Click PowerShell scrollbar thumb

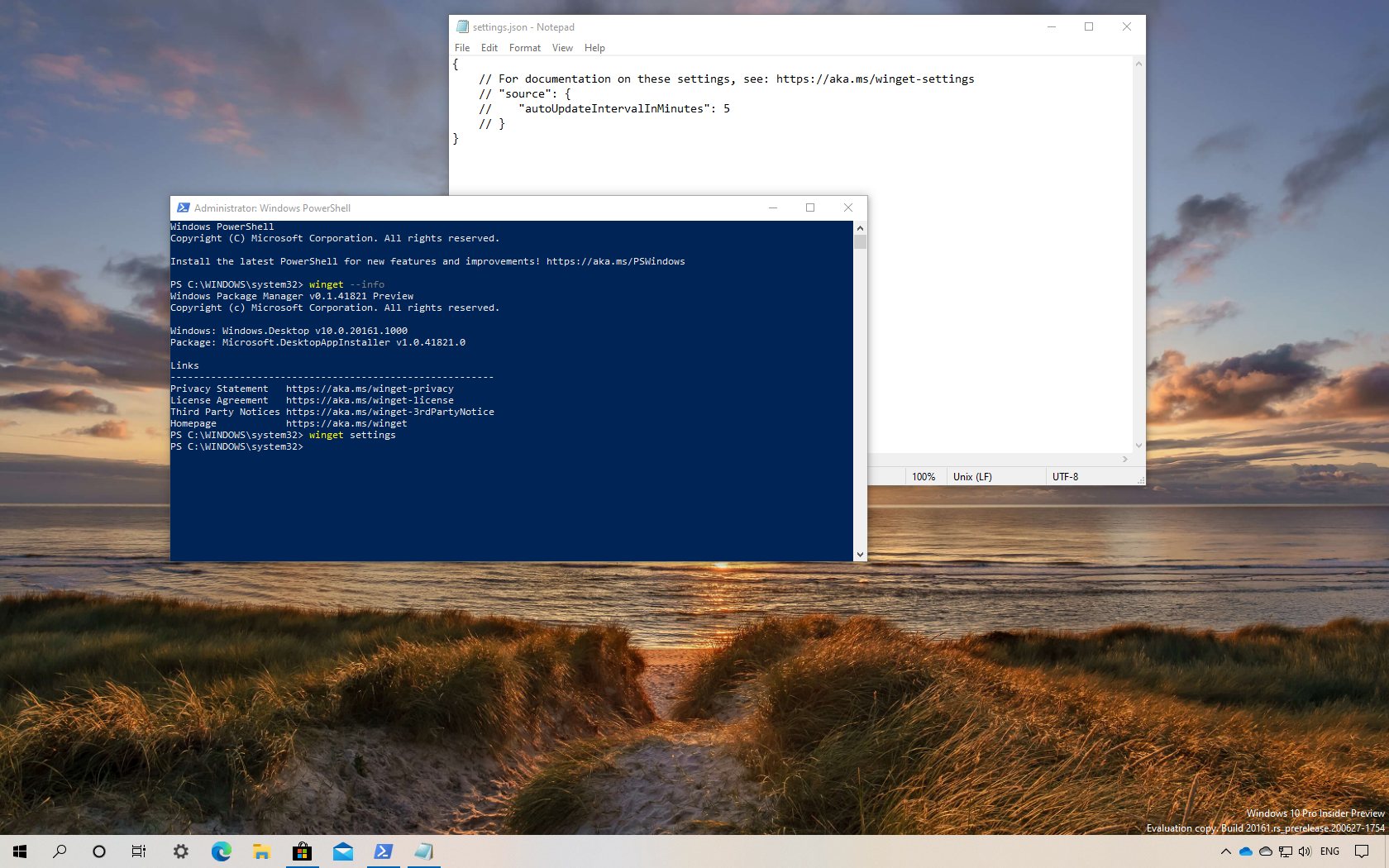point(860,241)
